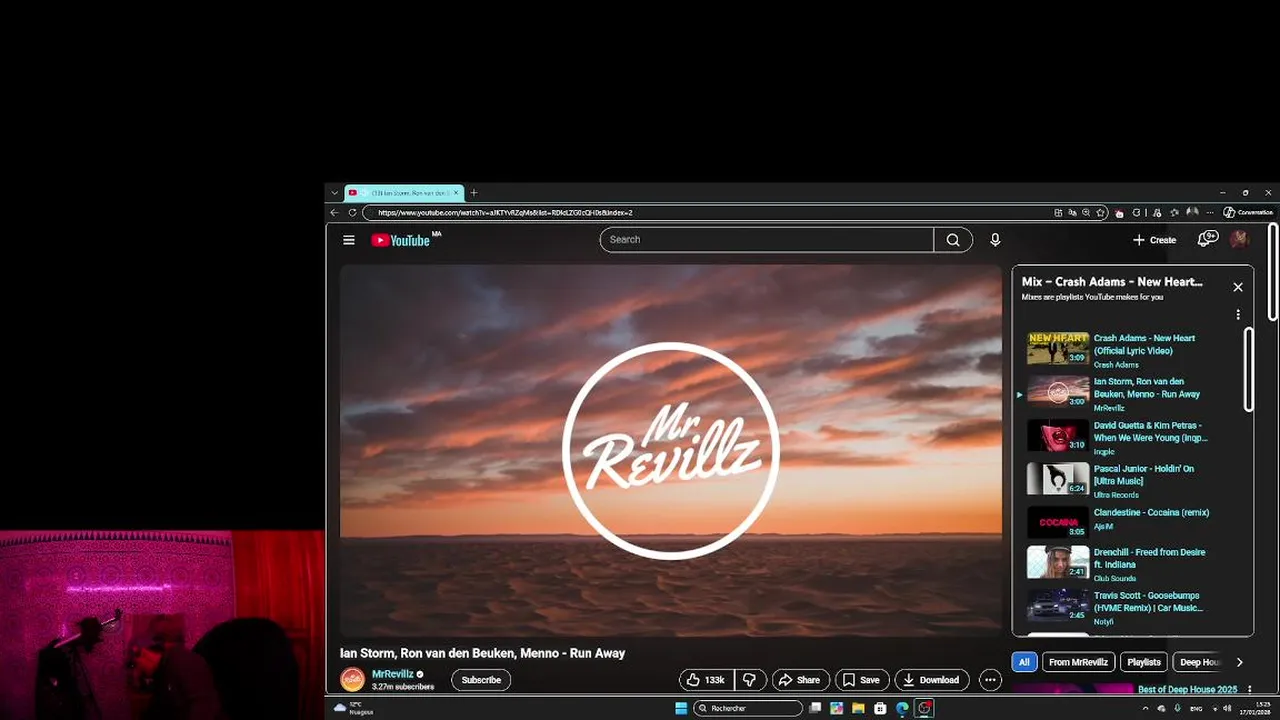Open Task View from taskbar

pyautogui.click(x=816, y=708)
